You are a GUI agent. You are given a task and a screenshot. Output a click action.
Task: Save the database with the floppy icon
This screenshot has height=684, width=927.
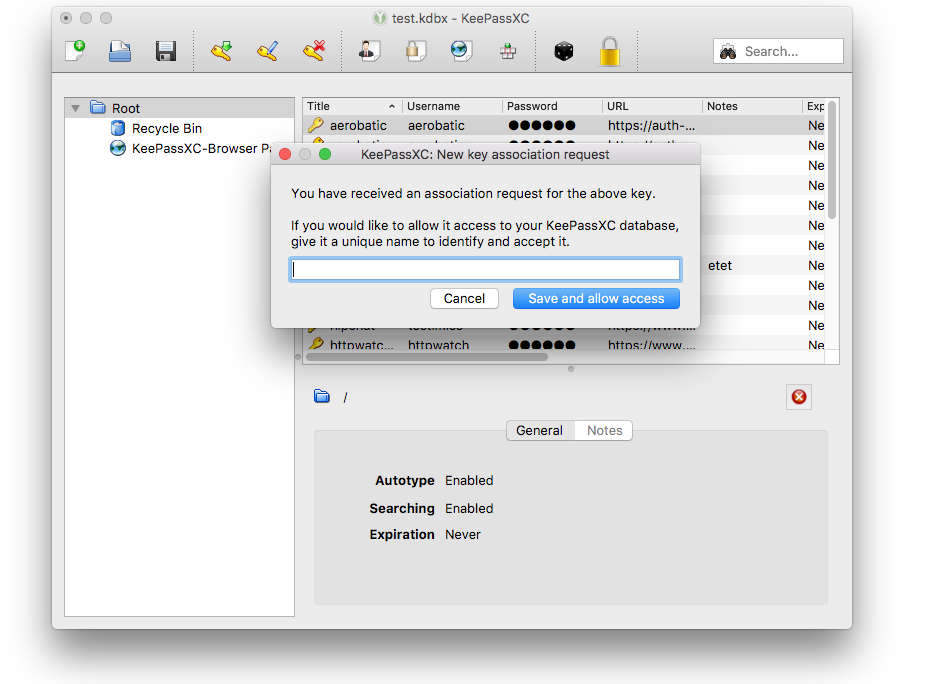[166, 51]
